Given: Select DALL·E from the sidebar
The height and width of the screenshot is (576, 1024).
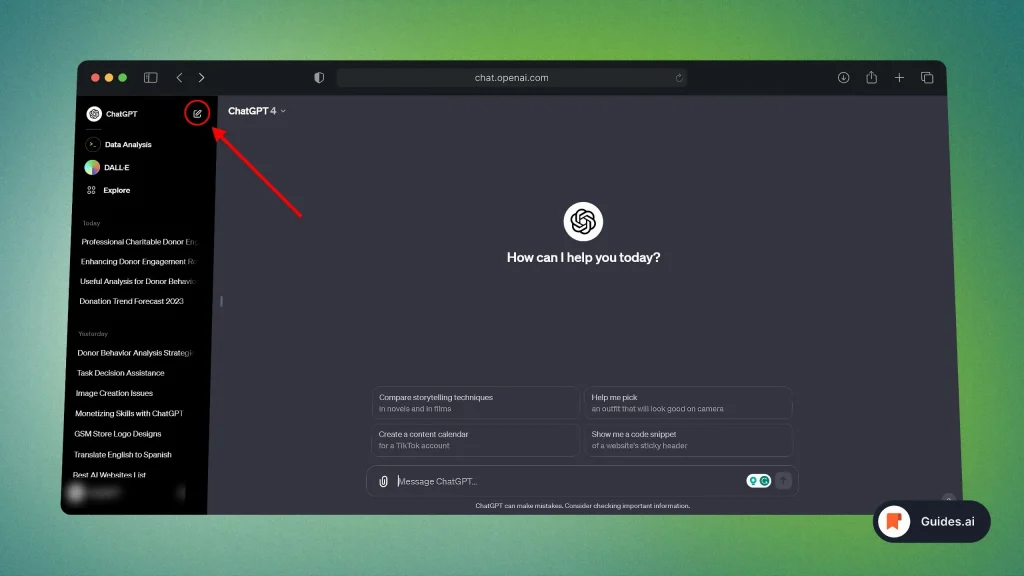Looking at the screenshot, I should tap(116, 168).
